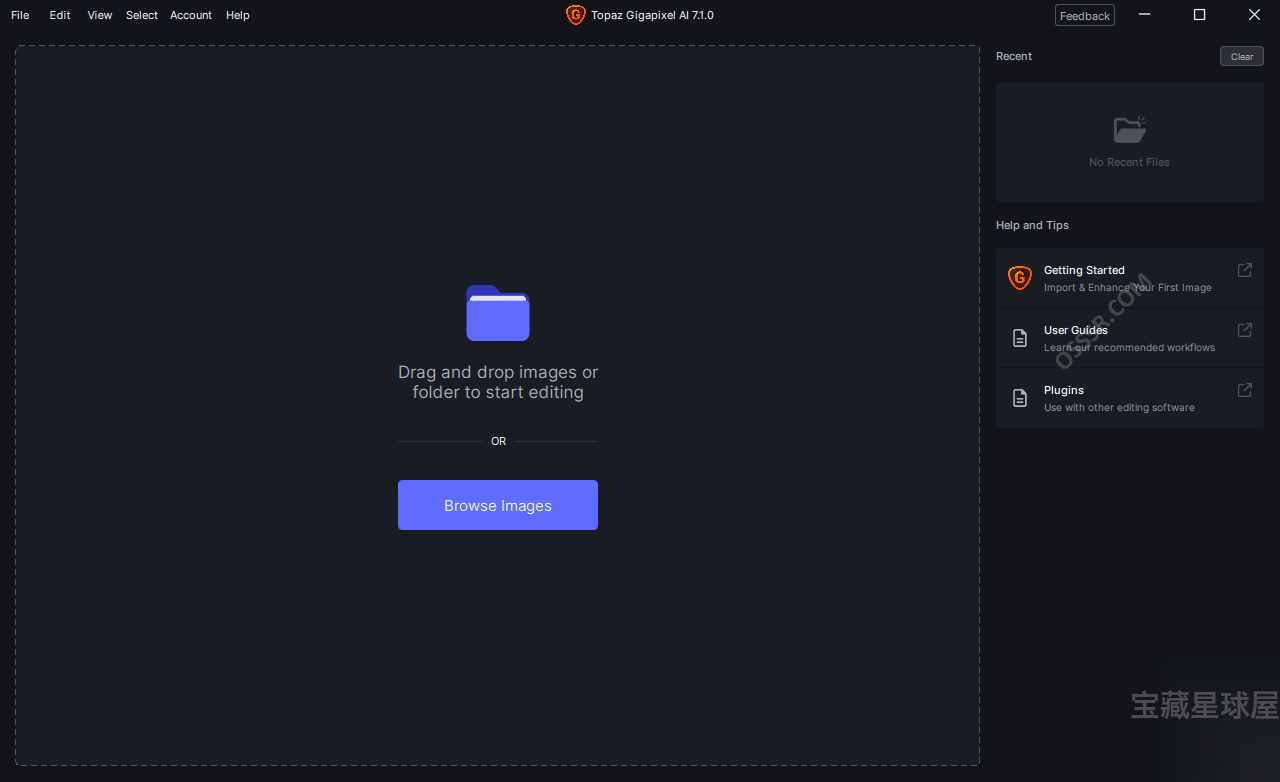Open the Plugins help link
The height and width of the screenshot is (782, 1280).
1130,398
